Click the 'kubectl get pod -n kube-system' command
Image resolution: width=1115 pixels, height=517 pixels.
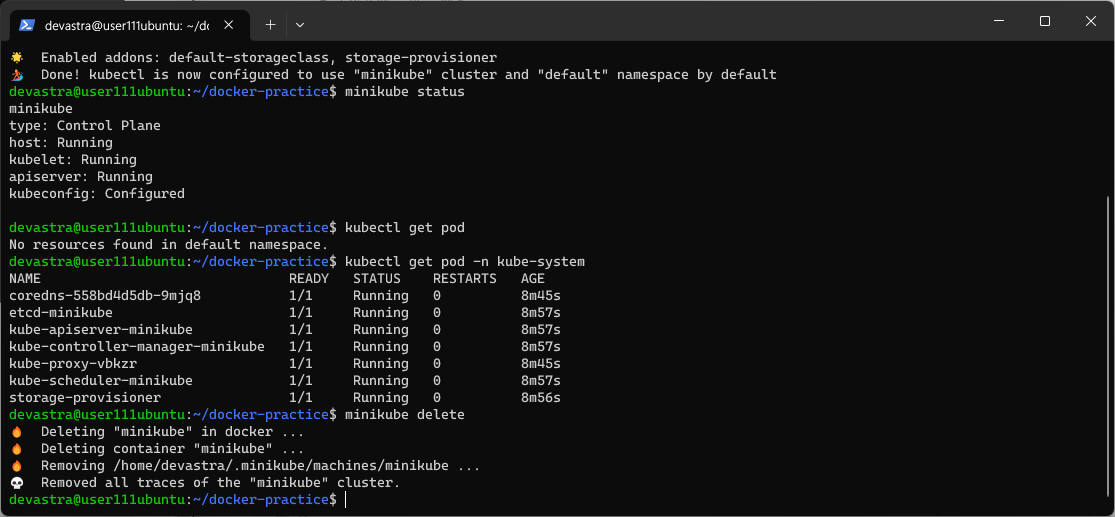pyautogui.click(x=464, y=262)
